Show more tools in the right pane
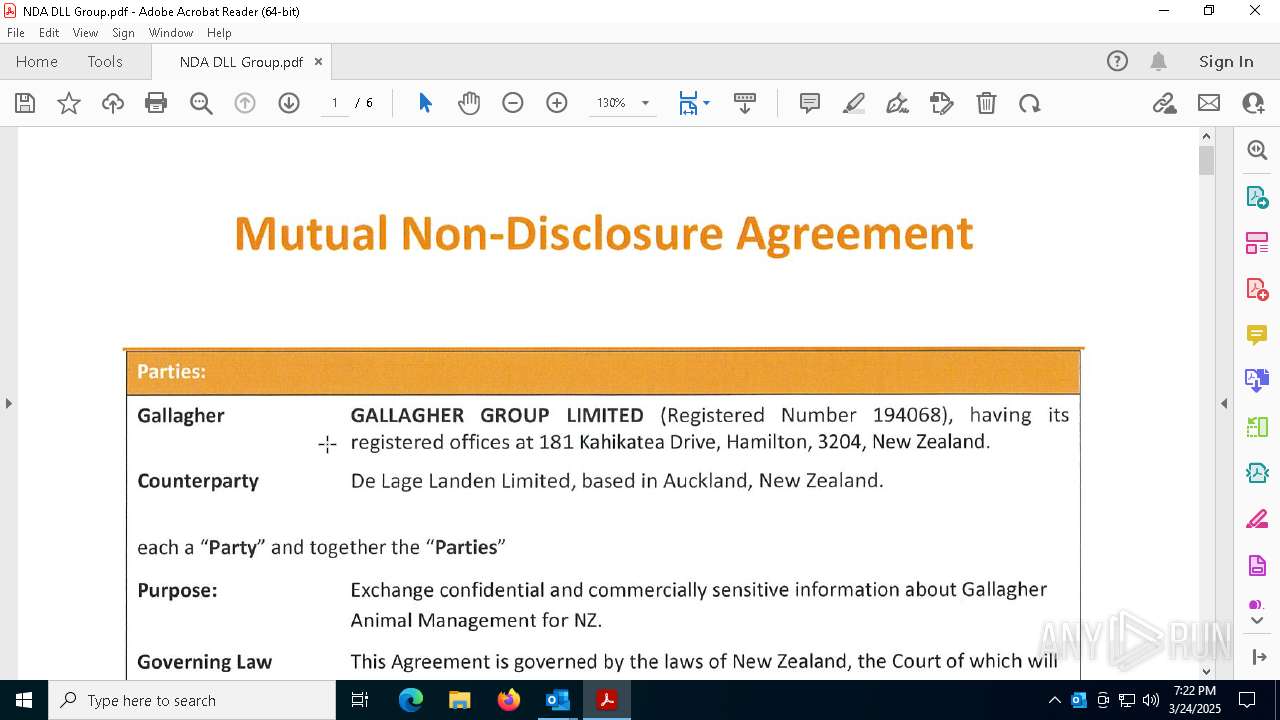This screenshot has width=1280, height=720. 1257,620
